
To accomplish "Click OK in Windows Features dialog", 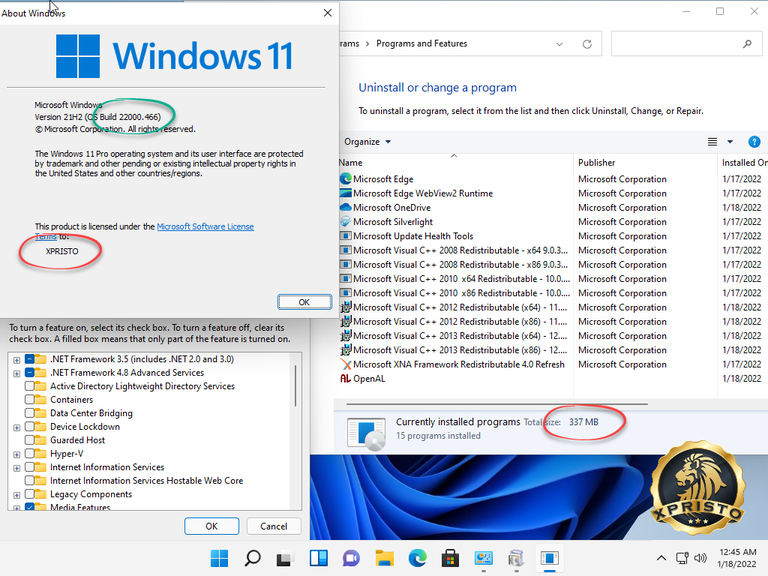I will pos(212,526).
